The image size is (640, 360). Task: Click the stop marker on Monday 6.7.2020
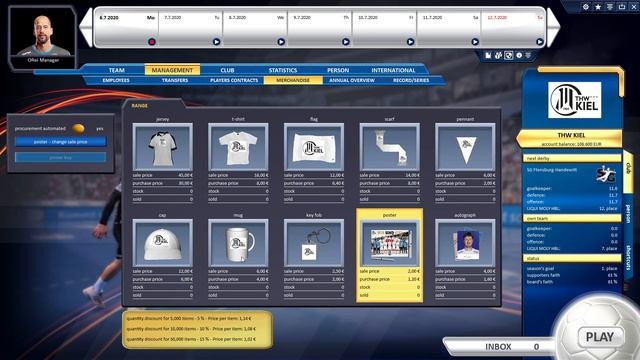[x=152, y=42]
